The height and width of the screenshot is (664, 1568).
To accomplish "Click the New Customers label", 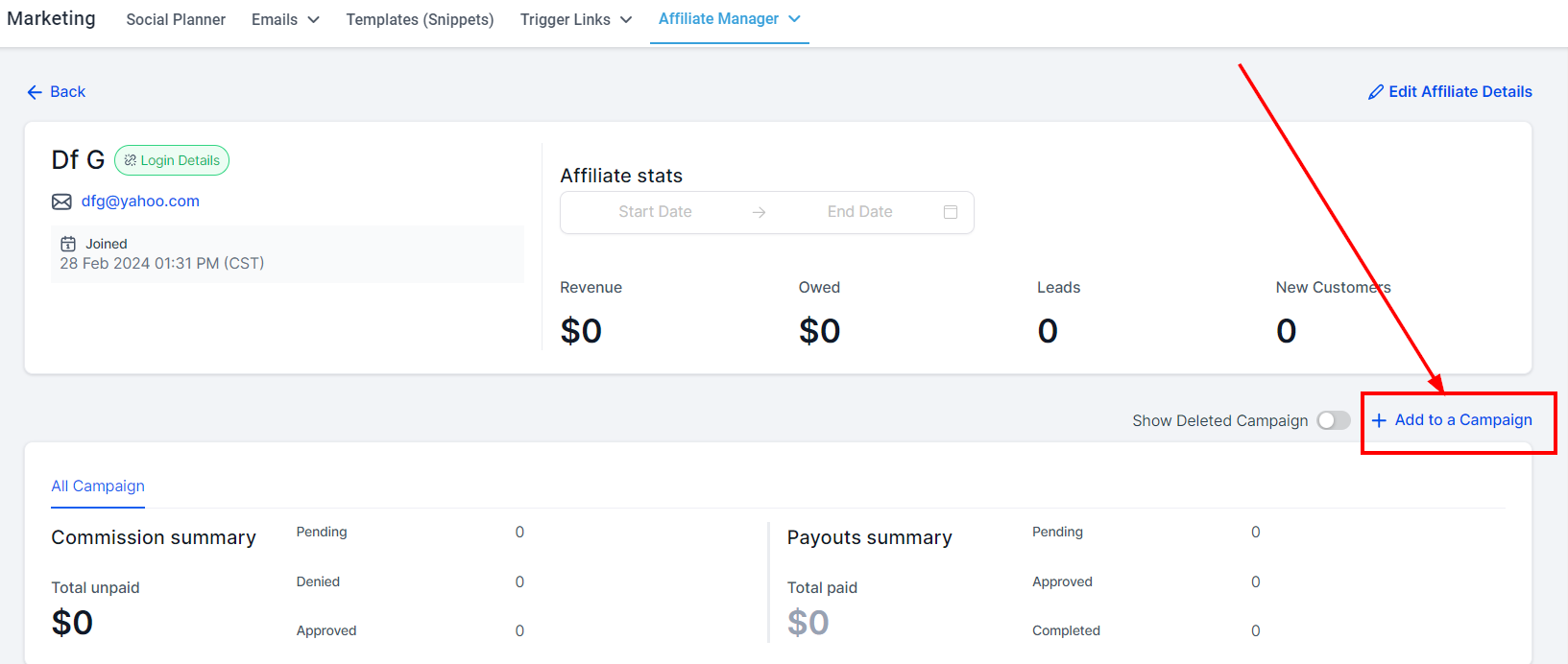I will [x=1333, y=288].
